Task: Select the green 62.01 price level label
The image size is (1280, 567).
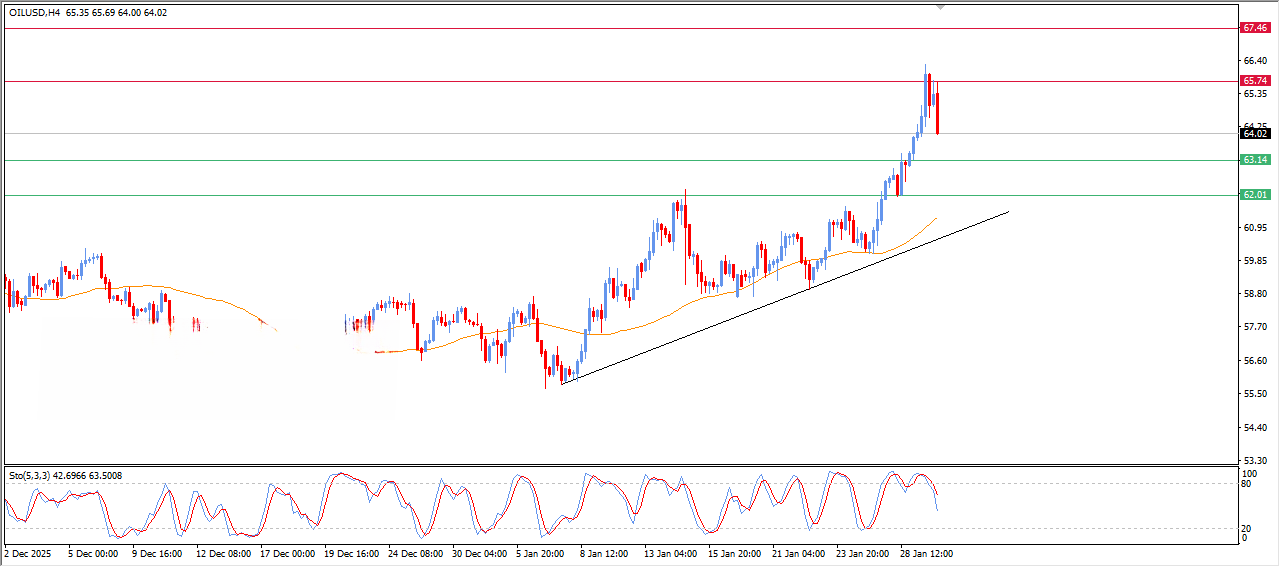Action: pyautogui.click(x=1254, y=195)
